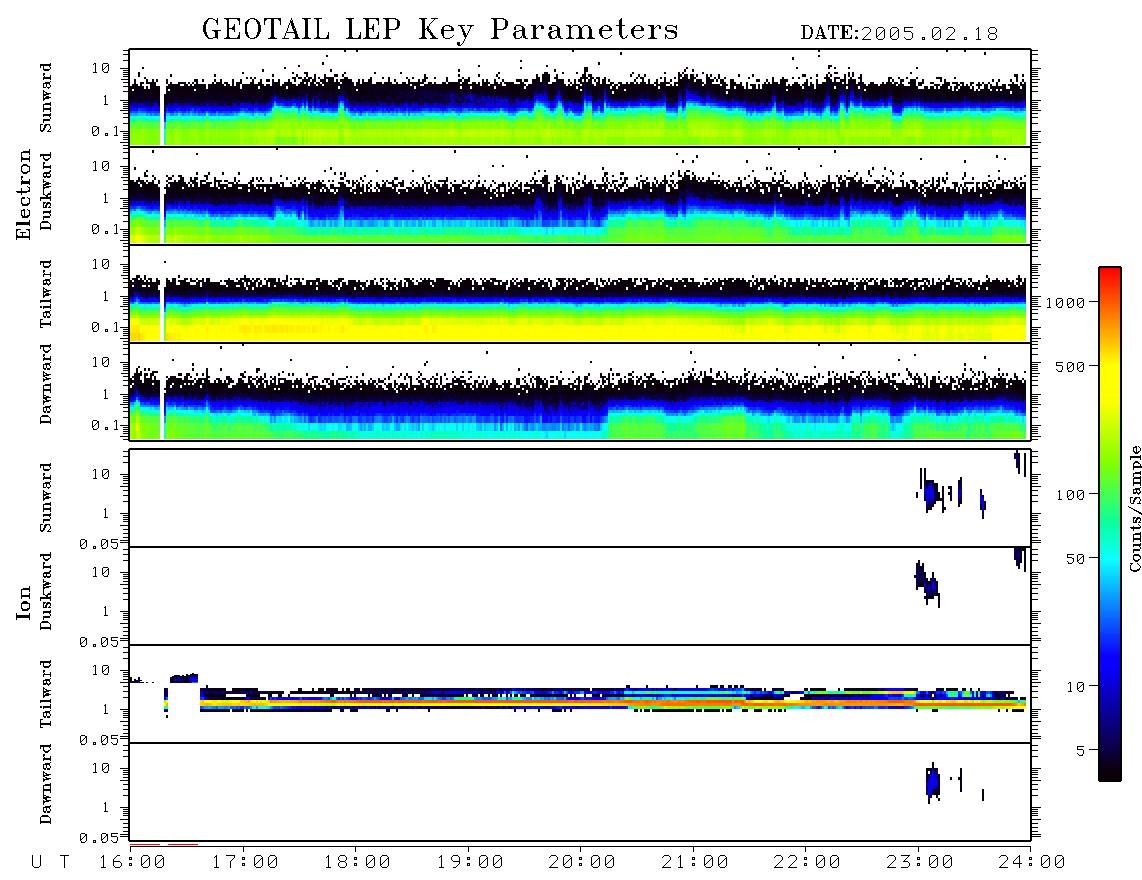Click the "20:00" time axis label
This screenshot has height=880, width=1142.
click(x=582, y=863)
